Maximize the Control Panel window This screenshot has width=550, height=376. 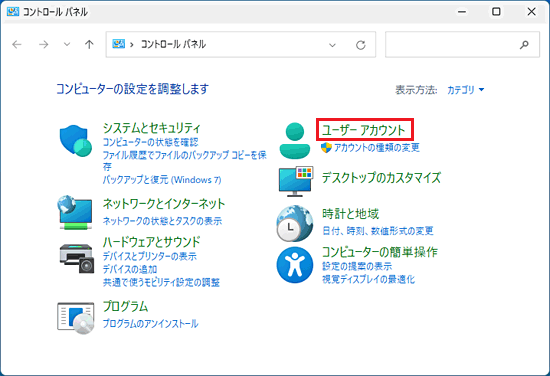pyautogui.click(x=496, y=12)
